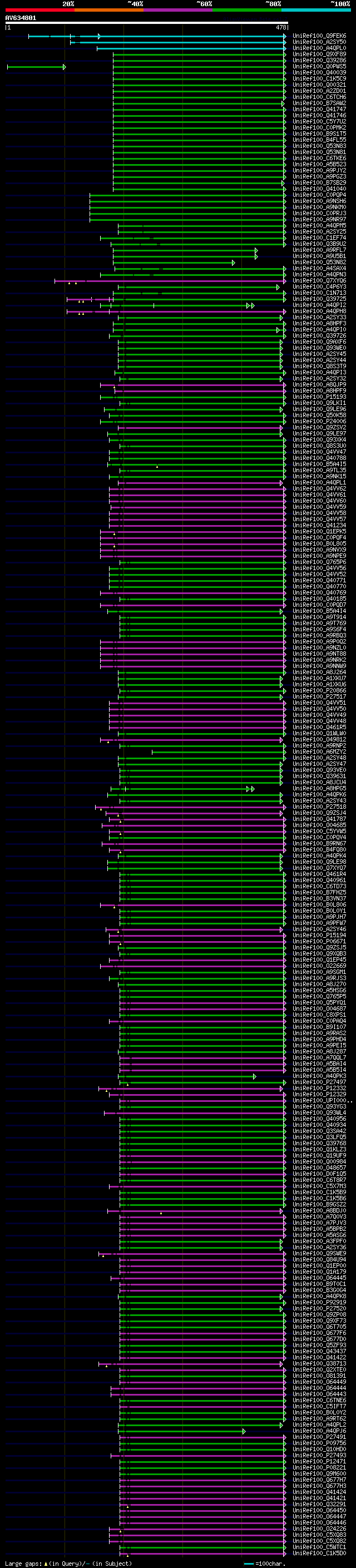
Task: Select hit UniRef100_B3VN37
Action: [319, 898]
